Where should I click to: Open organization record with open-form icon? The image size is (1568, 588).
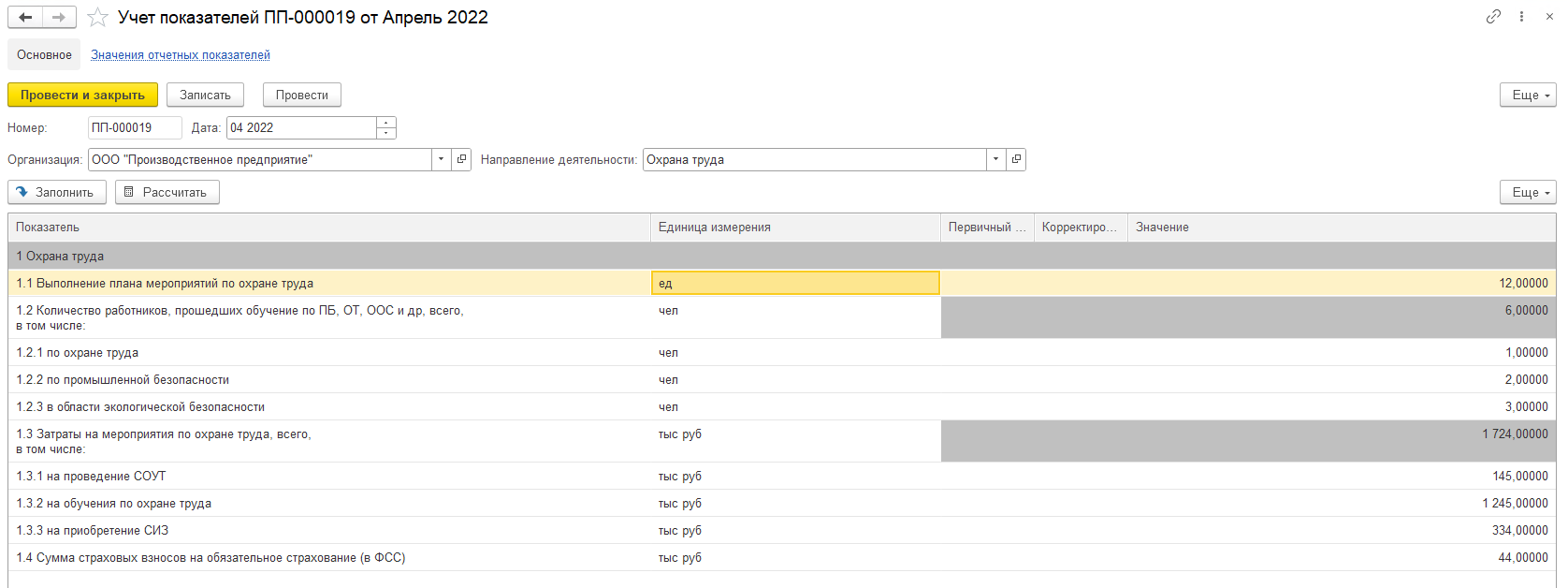[461, 159]
